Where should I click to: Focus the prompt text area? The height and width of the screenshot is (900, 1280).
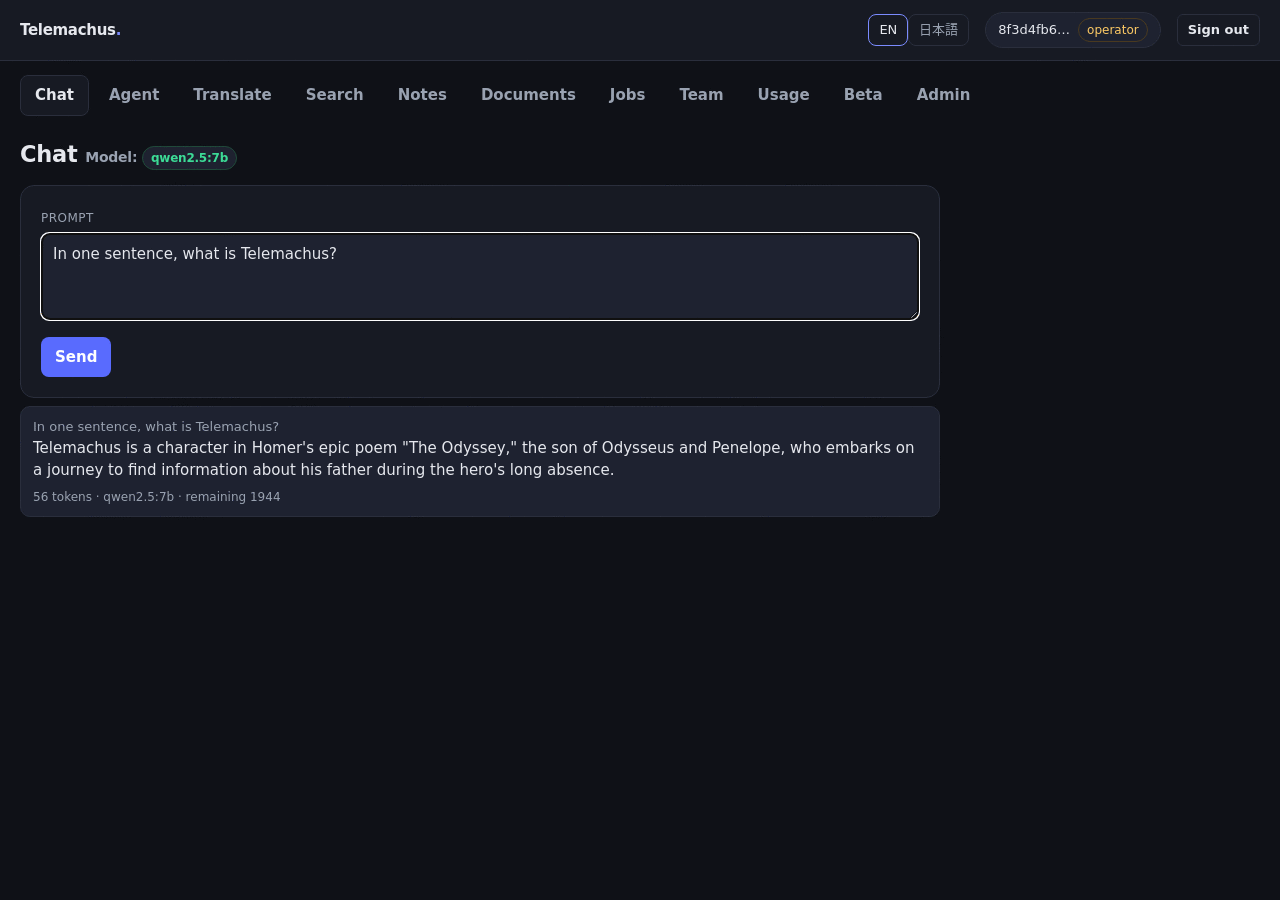(x=480, y=277)
